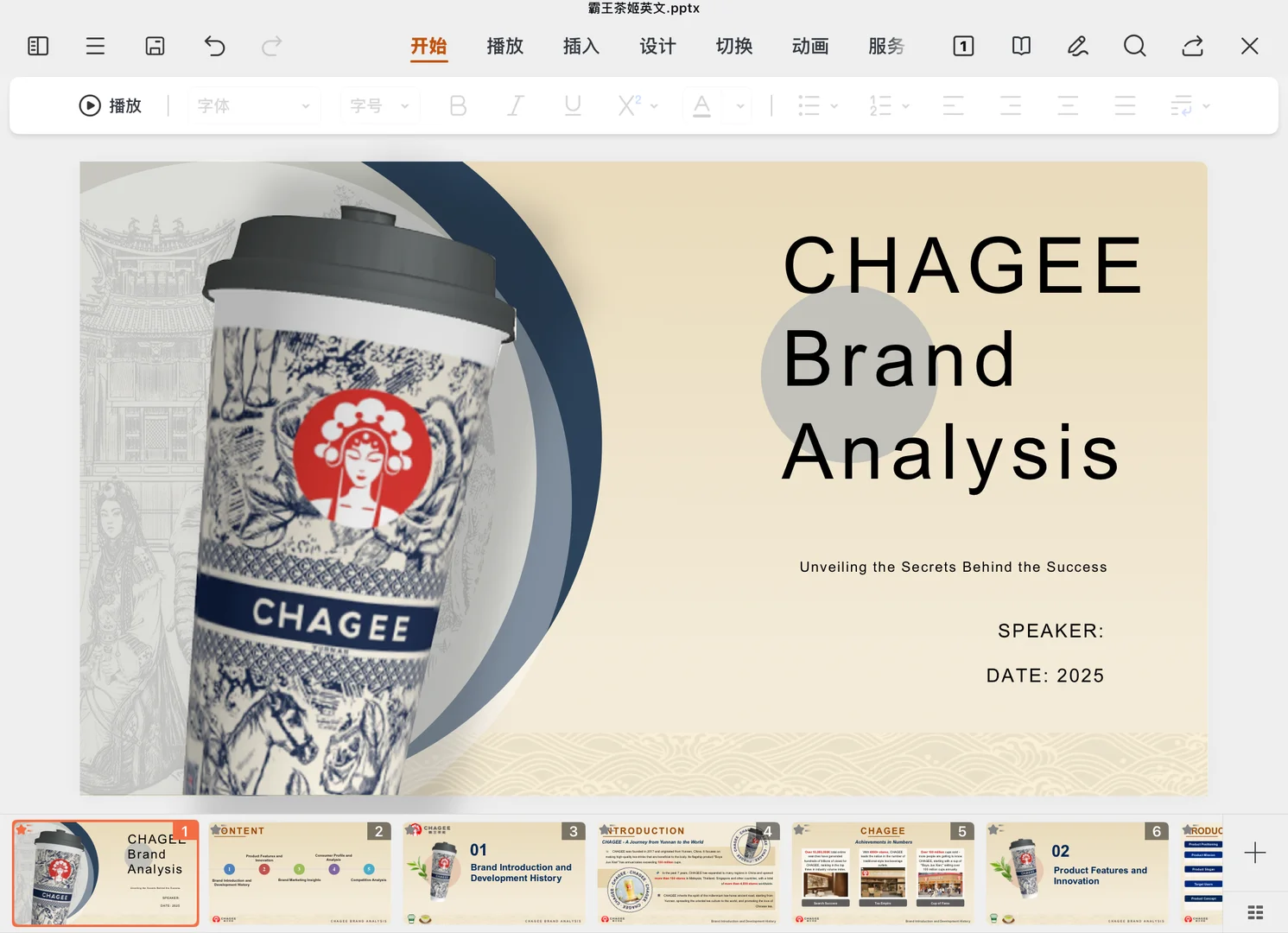
Task: Apply numbered list formatting
Action: click(x=880, y=105)
